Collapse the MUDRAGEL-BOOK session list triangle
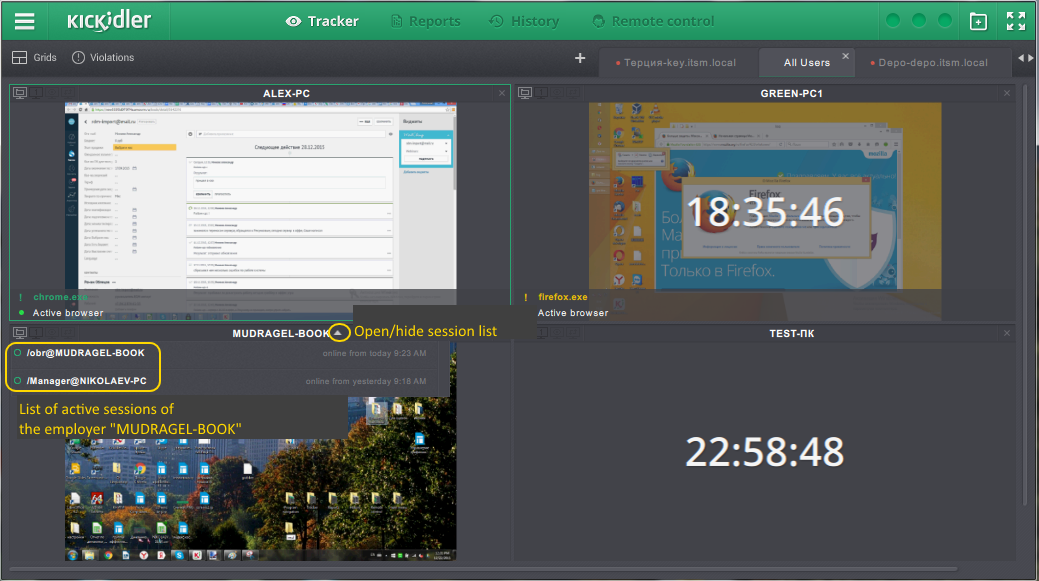Image resolution: width=1039 pixels, height=581 pixels. [x=338, y=333]
